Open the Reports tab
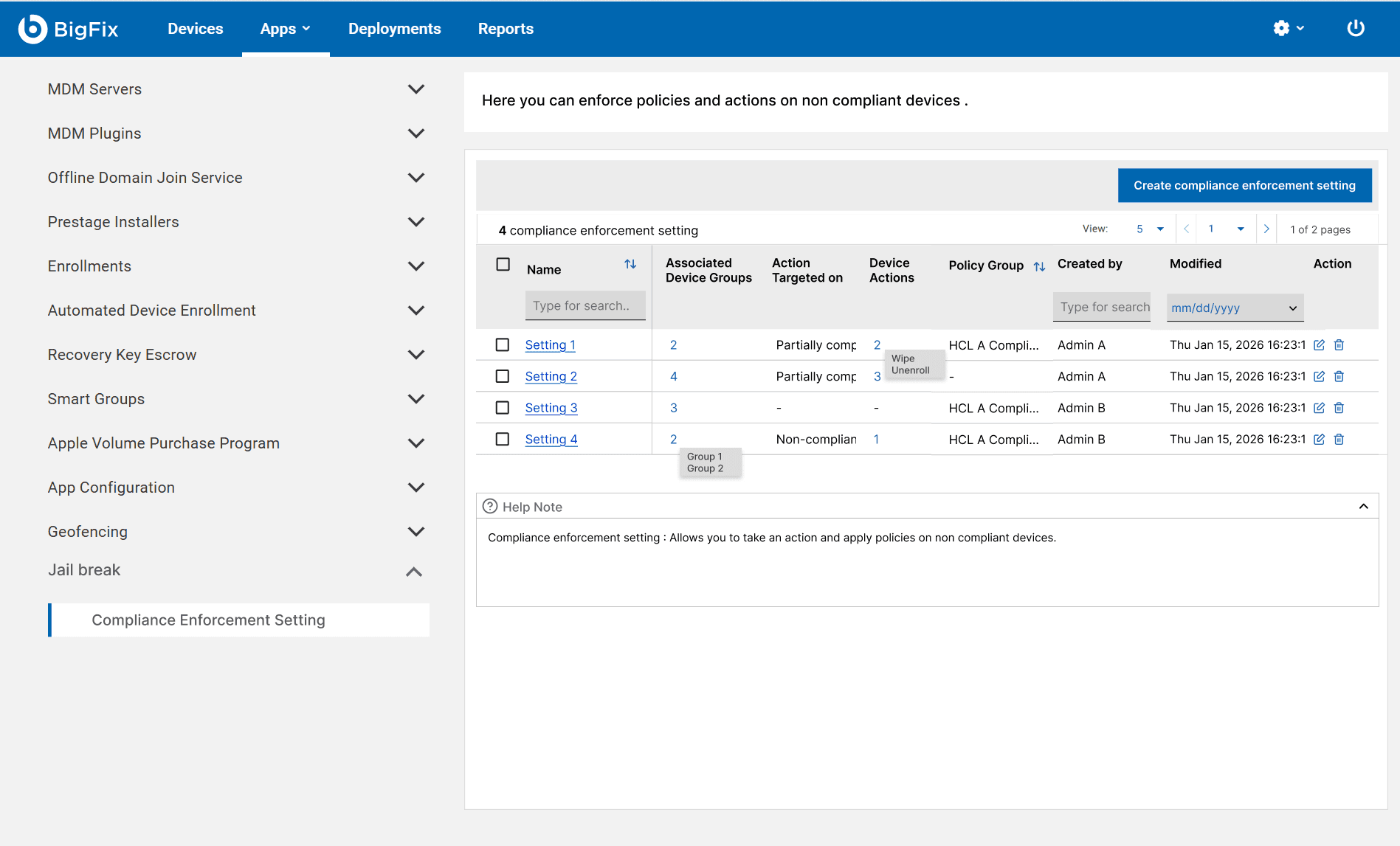The height and width of the screenshot is (846, 1400). point(506,29)
